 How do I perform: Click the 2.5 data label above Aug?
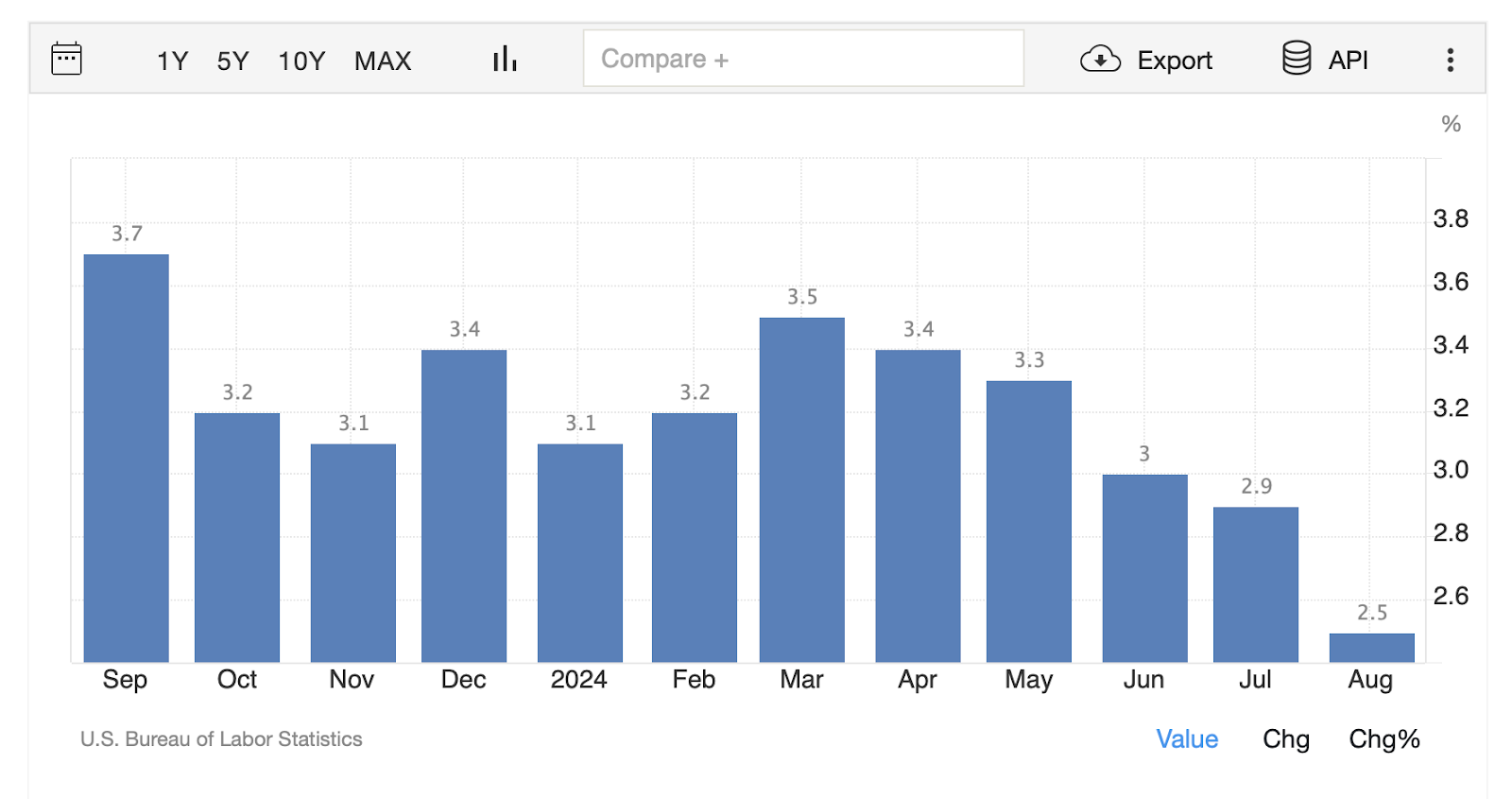click(x=1372, y=613)
